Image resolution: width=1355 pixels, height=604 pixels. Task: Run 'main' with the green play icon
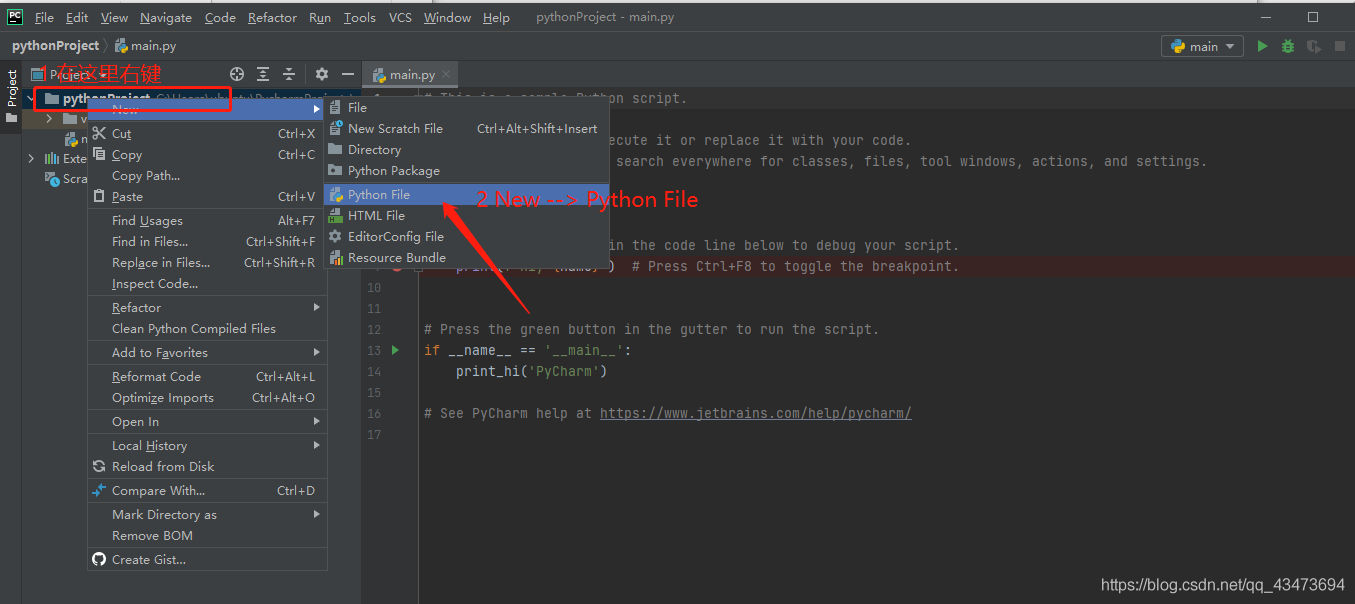pyautogui.click(x=1262, y=46)
